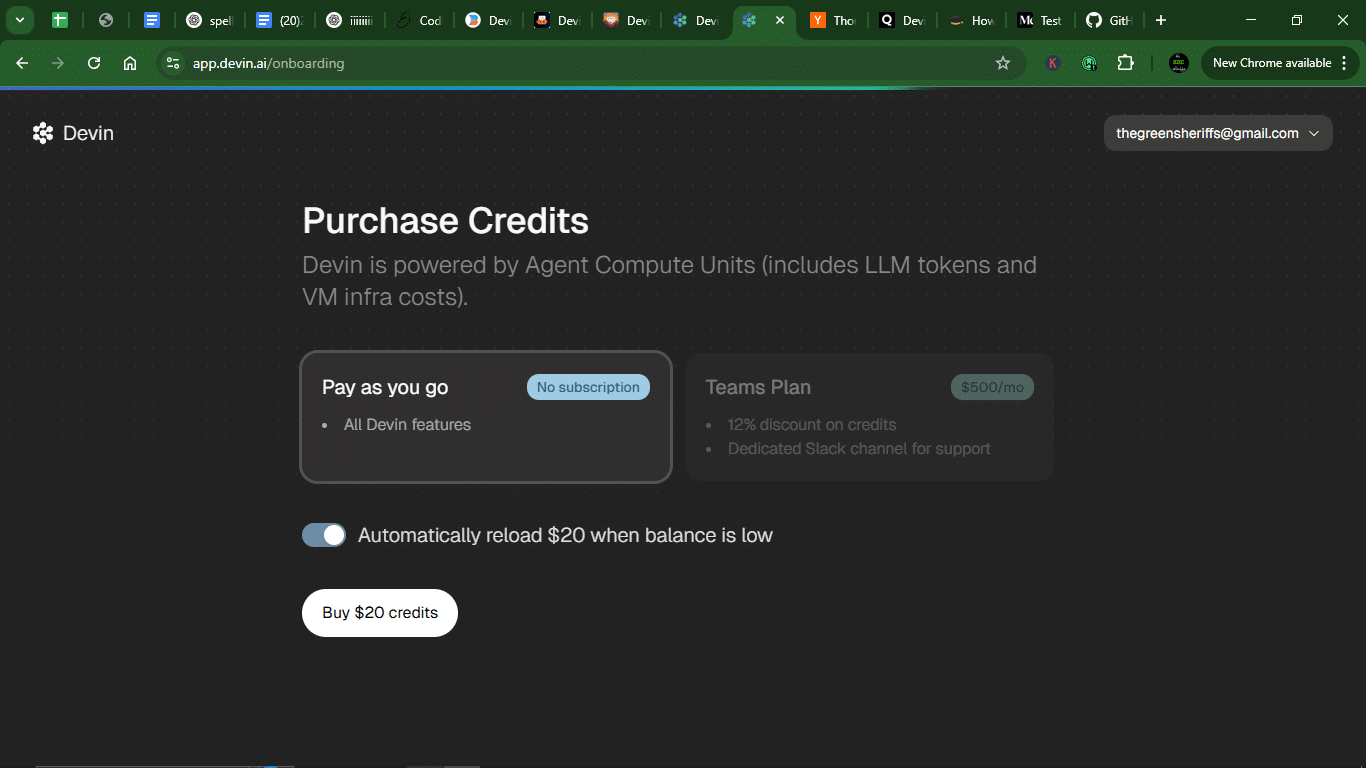Image resolution: width=1366 pixels, height=768 pixels.
Task: Restore down the Chrome window
Action: click(x=1297, y=20)
